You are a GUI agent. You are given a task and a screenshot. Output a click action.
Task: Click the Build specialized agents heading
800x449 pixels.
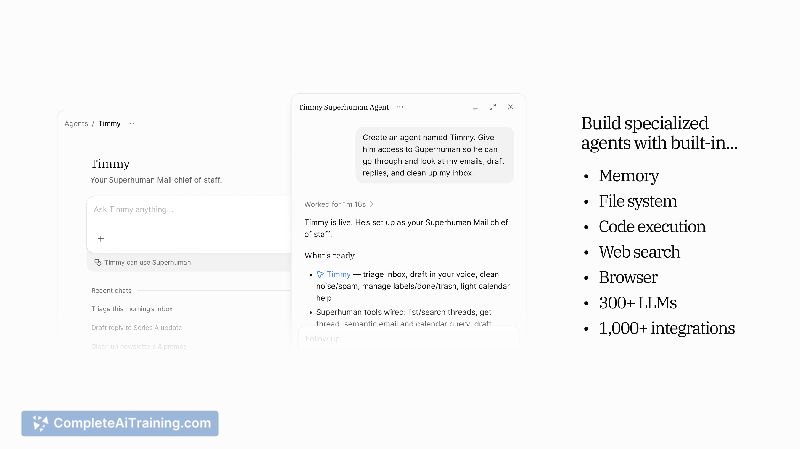(x=659, y=133)
